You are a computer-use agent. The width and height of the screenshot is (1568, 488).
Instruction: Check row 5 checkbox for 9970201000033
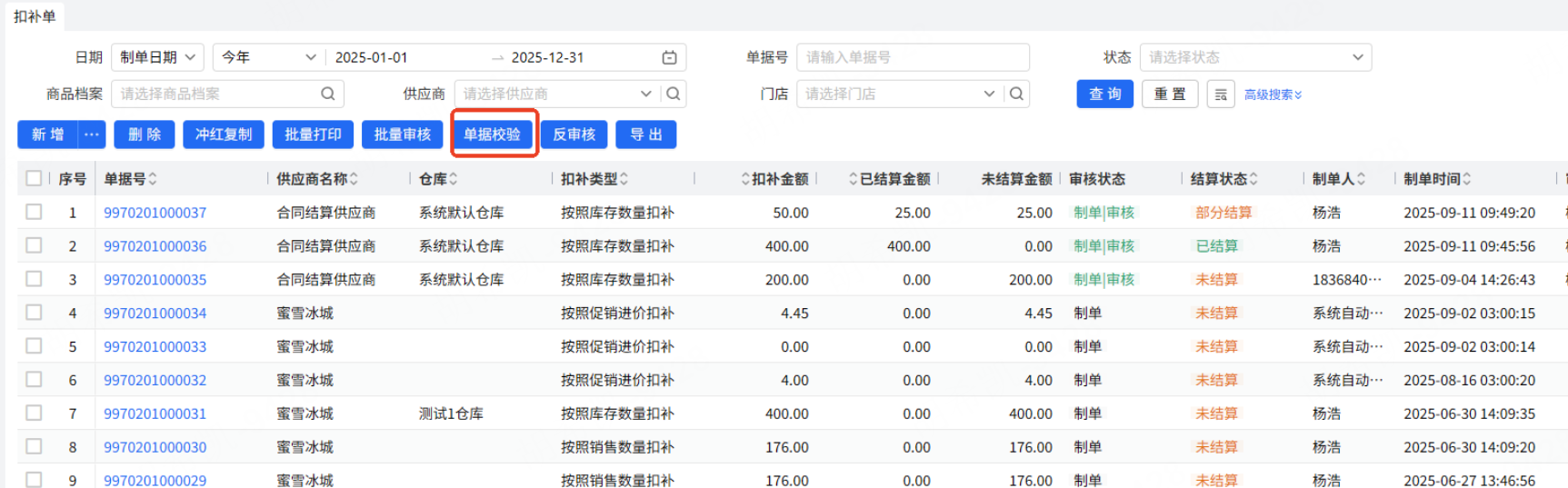click(x=34, y=345)
